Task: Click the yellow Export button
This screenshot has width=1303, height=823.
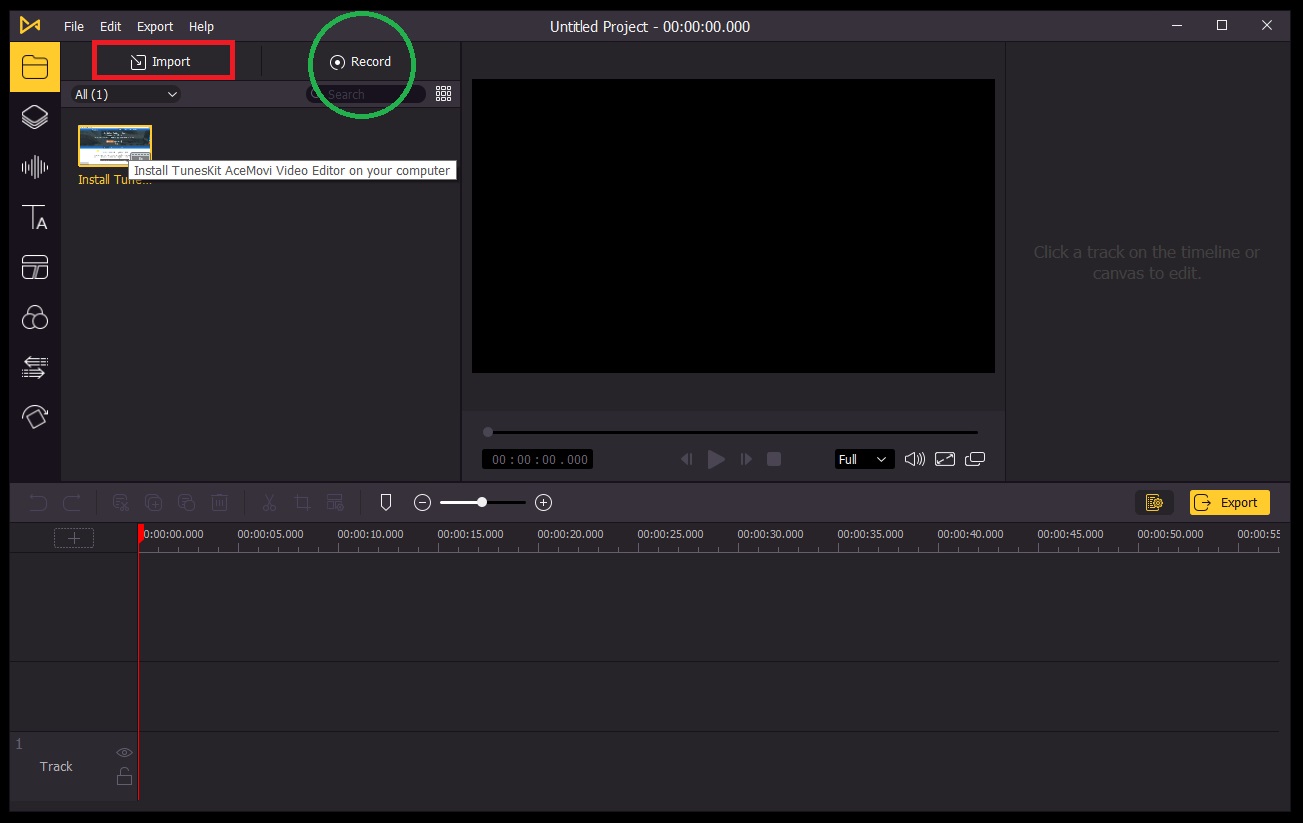Action: pos(1229,502)
